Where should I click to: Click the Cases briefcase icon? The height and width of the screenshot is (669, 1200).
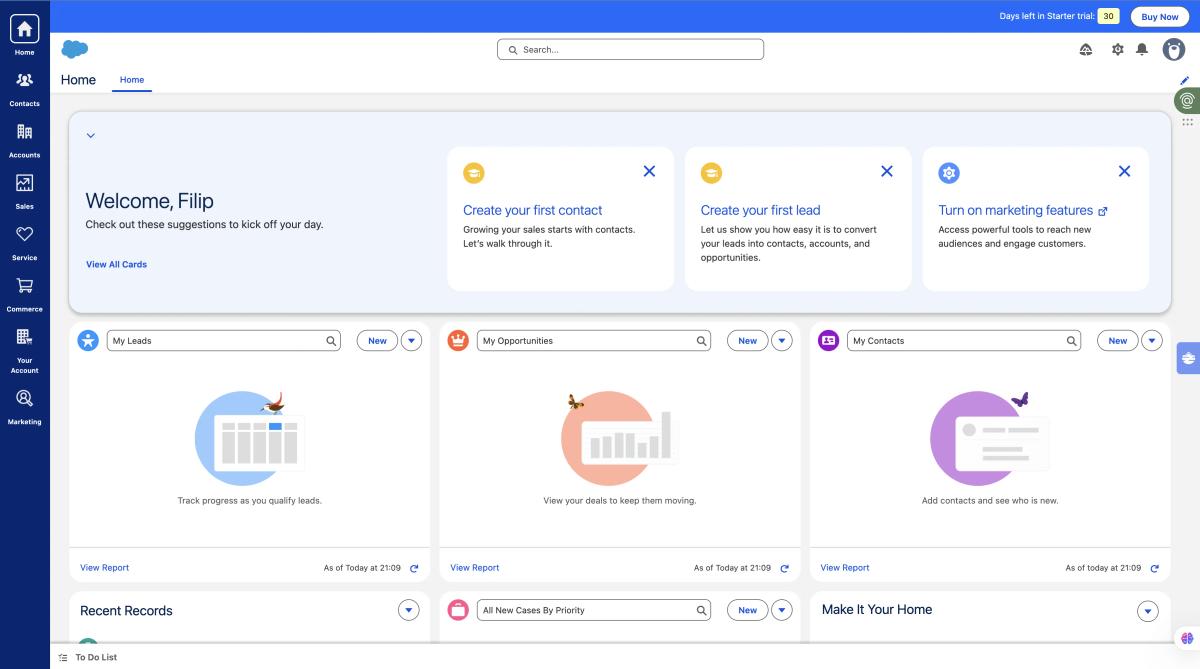coord(458,610)
